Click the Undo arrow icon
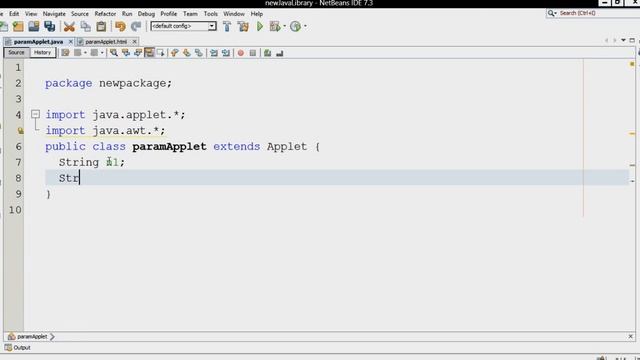This screenshot has width=640, height=360. 120,27
